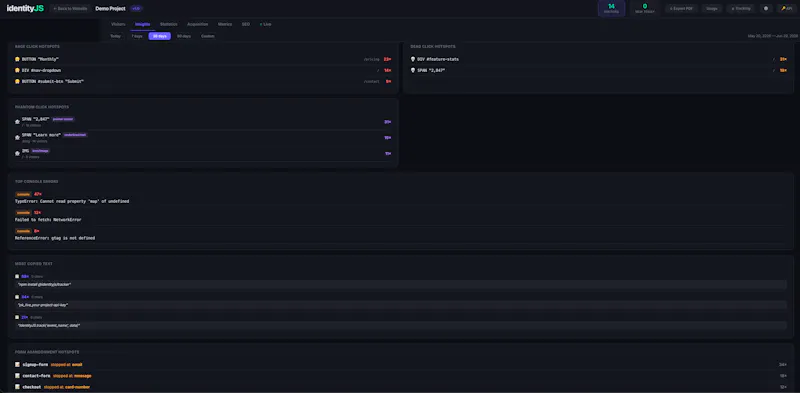Image resolution: width=800 pixels, height=393 pixels.
Task: Choose the 90 days date range
Action: tap(184, 36)
